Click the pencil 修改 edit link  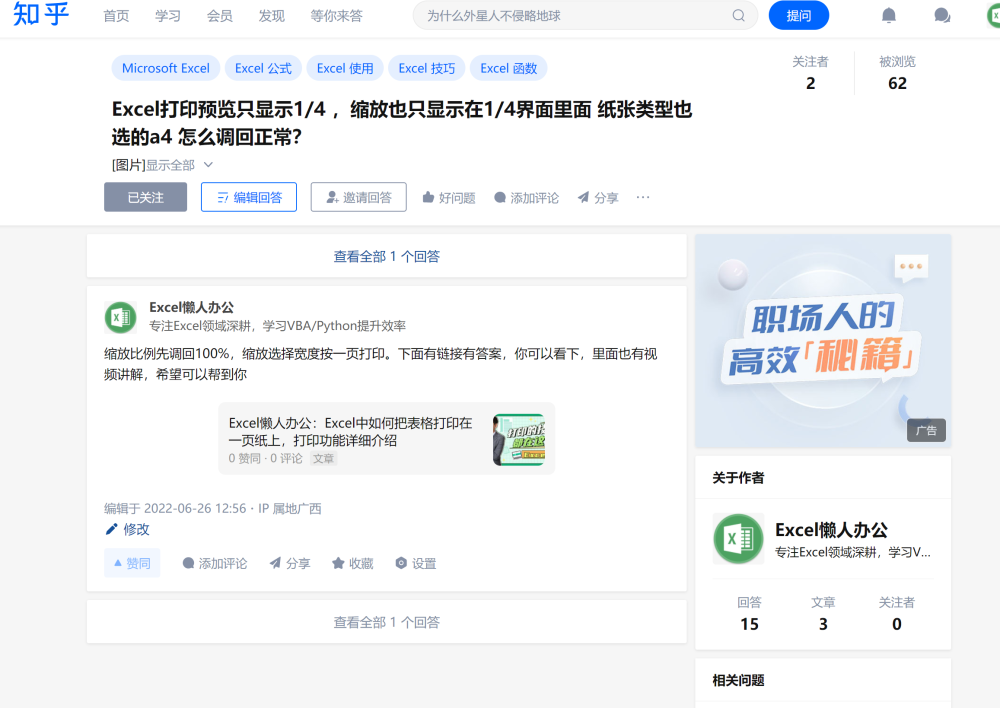point(128,529)
